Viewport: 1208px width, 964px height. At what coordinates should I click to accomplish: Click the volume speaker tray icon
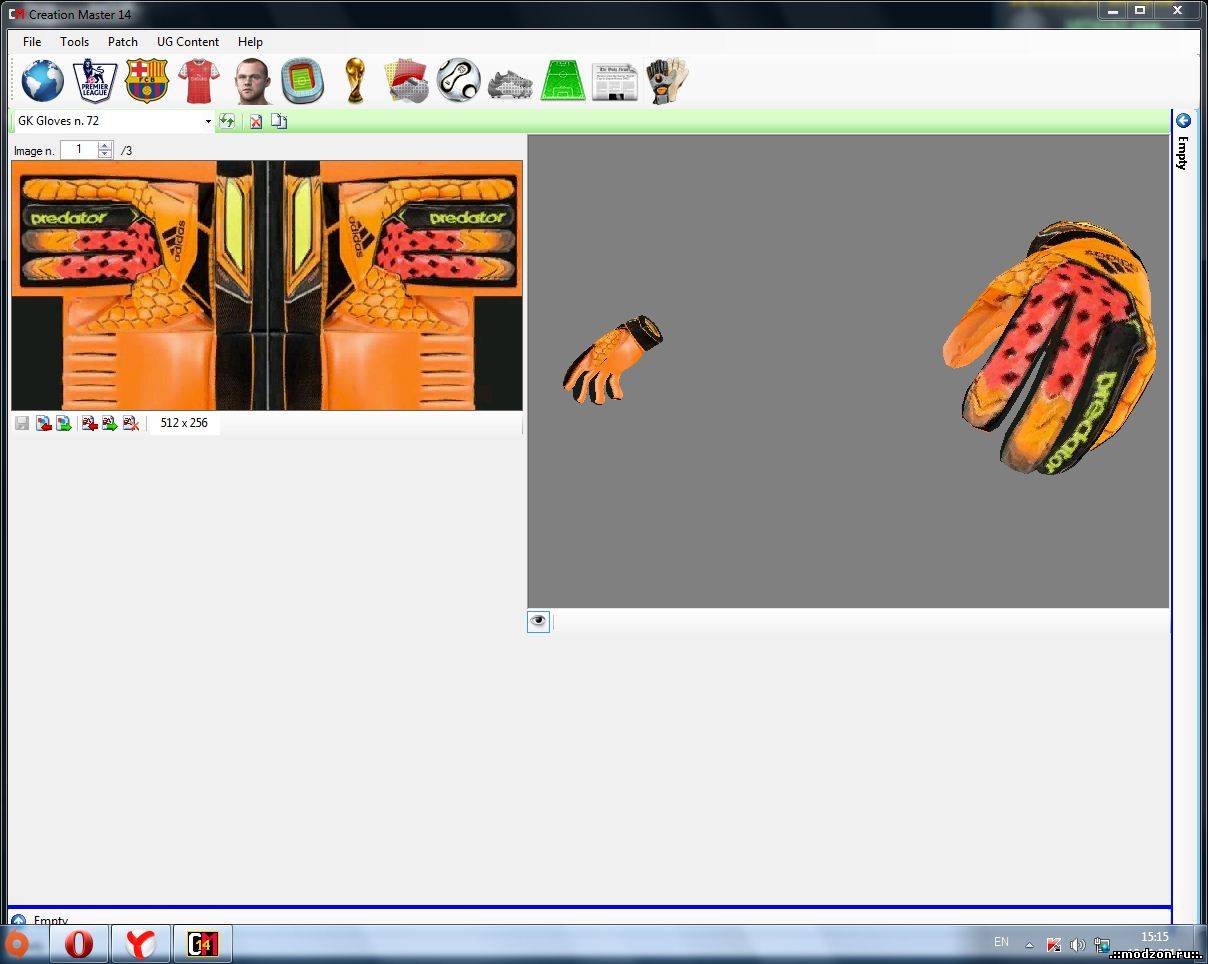pyautogui.click(x=1077, y=944)
